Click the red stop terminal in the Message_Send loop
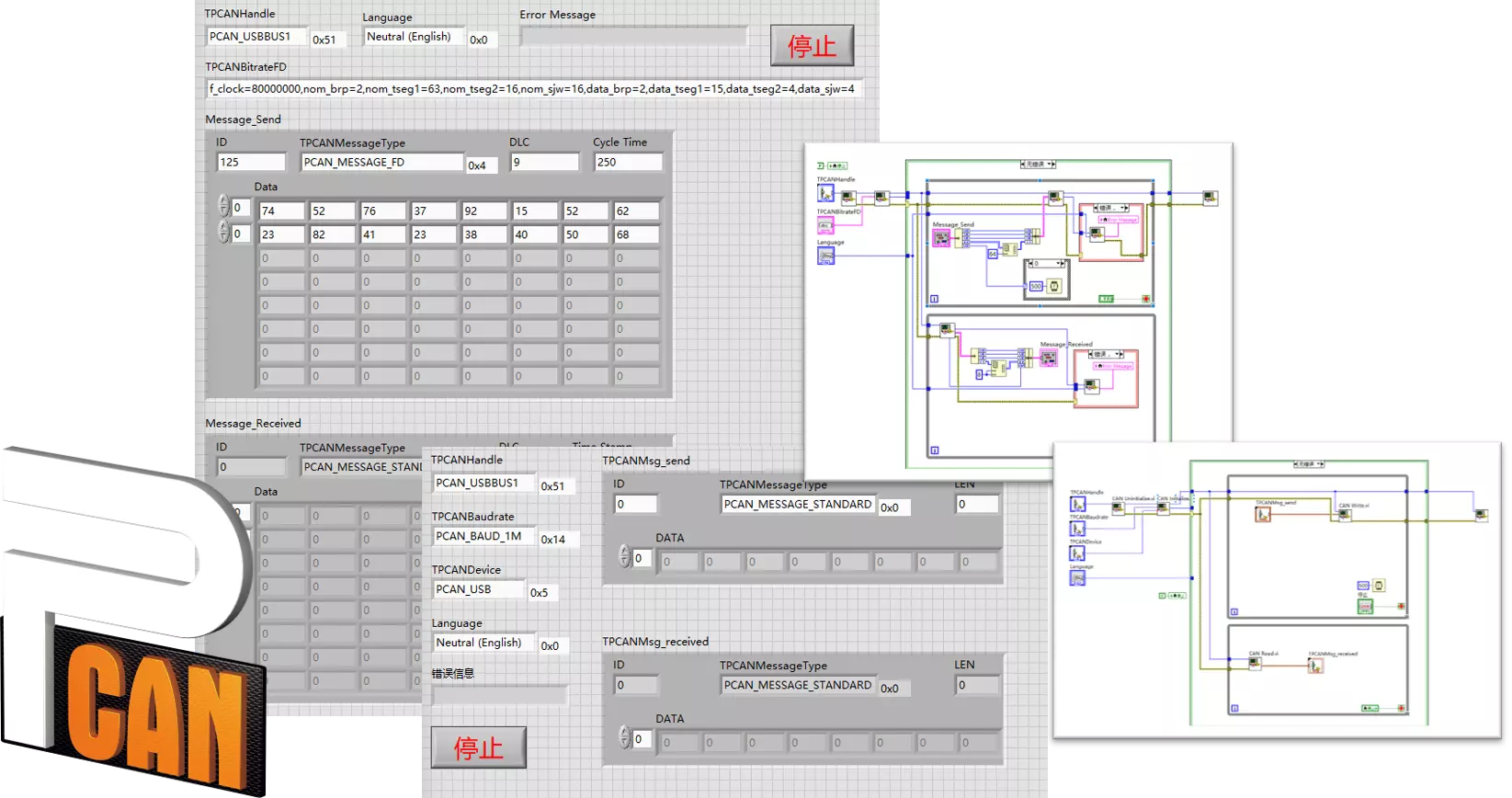The image size is (1512, 798). [x=1145, y=299]
